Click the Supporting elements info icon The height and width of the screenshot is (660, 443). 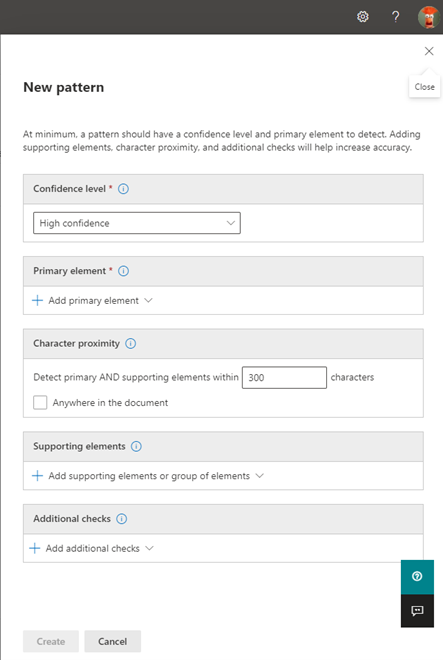(136, 446)
